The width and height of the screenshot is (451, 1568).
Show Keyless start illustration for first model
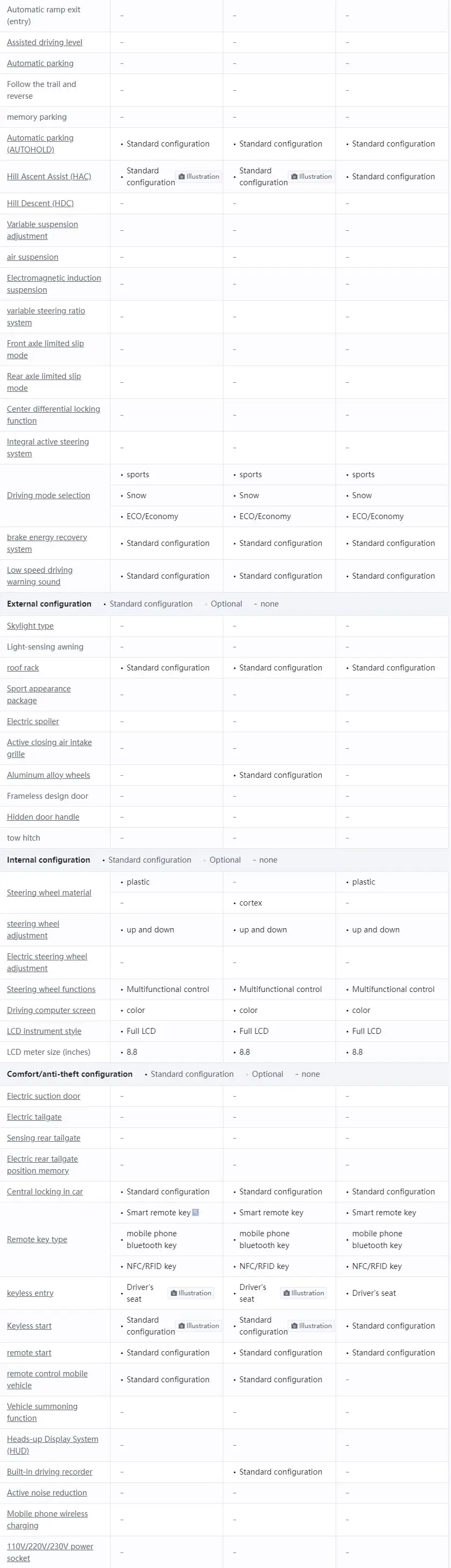coord(199,1326)
